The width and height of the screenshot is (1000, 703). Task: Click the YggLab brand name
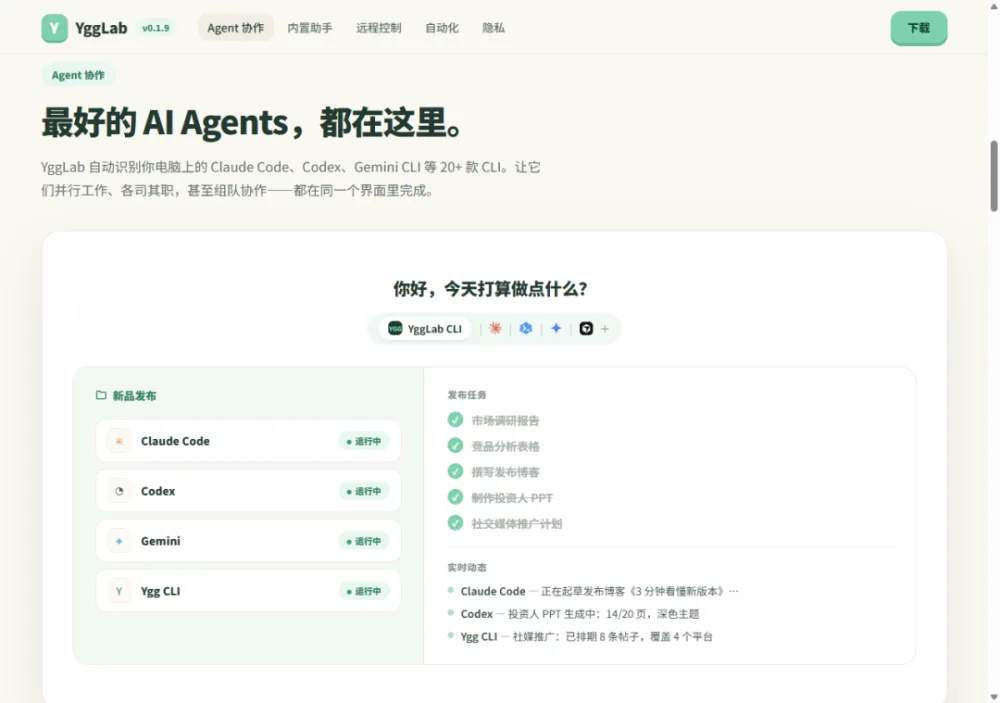click(101, 28)
